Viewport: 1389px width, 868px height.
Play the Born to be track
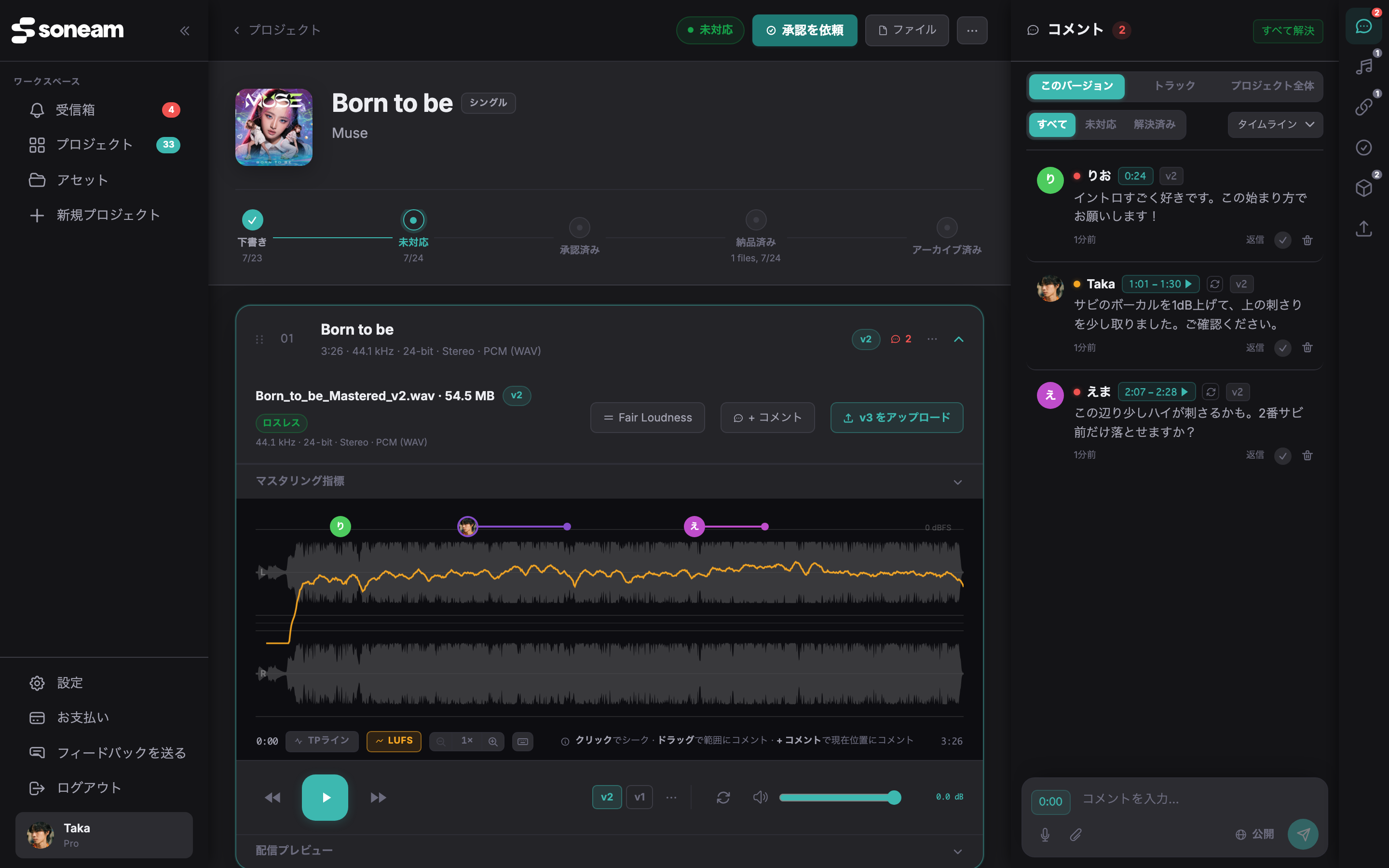click(x=325, y=798)
